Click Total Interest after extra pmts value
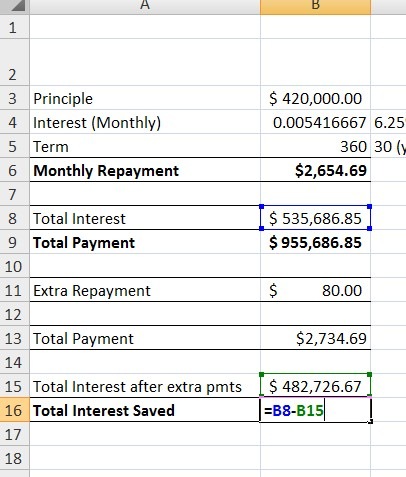 (315, 386)
